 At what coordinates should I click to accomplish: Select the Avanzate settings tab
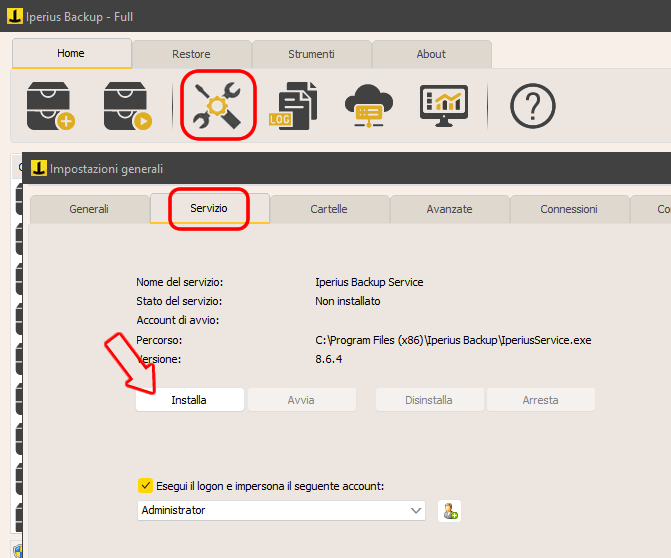point(449,209)
